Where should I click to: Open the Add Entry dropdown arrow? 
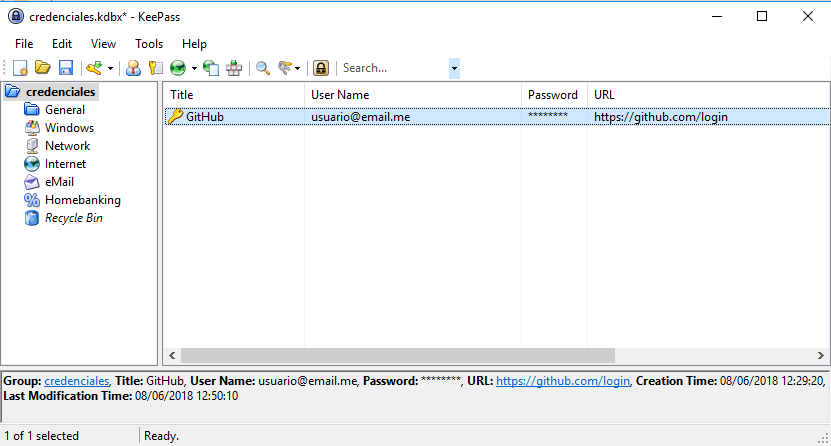(x=110, y=68)
